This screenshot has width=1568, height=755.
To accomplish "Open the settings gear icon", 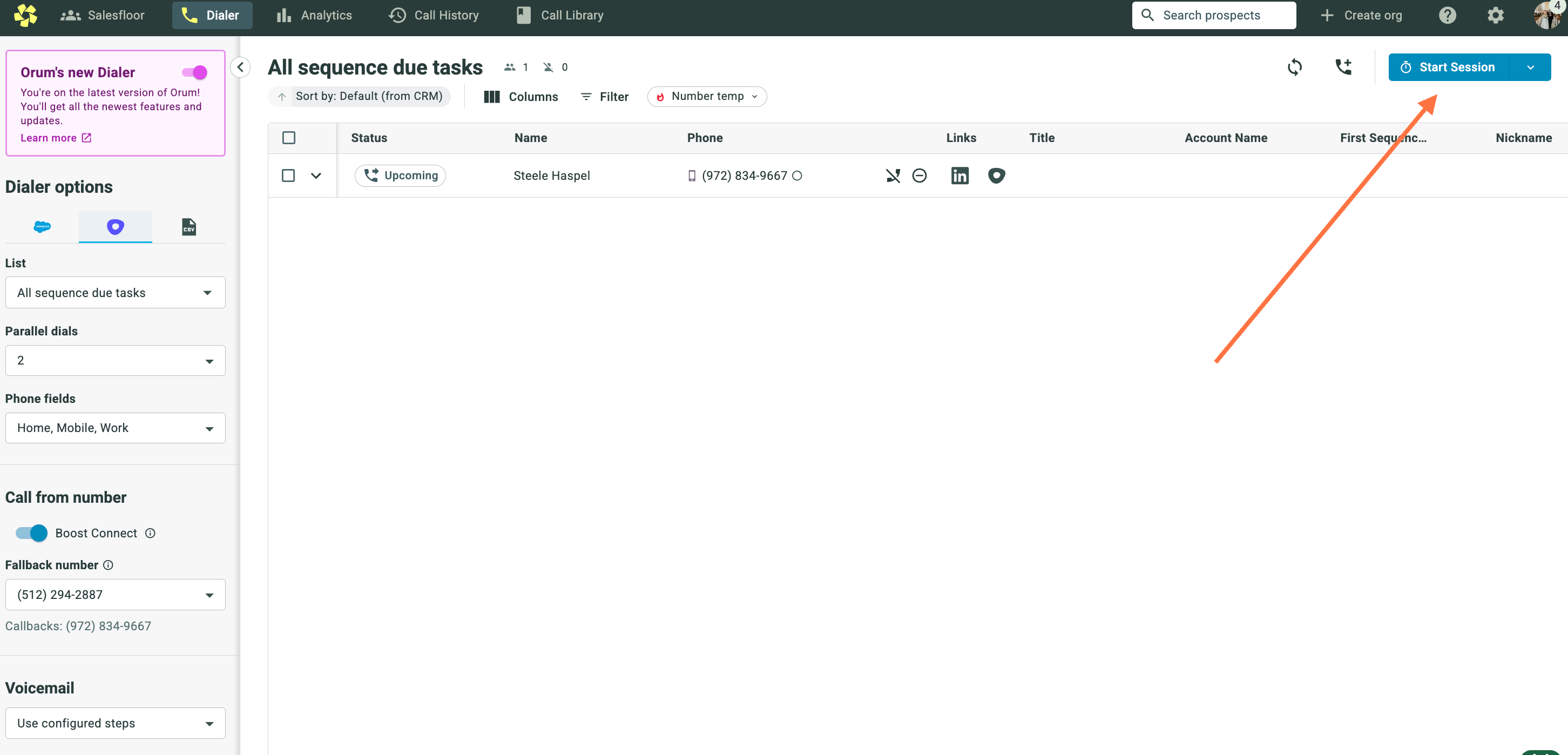I will click(1496, 15).
